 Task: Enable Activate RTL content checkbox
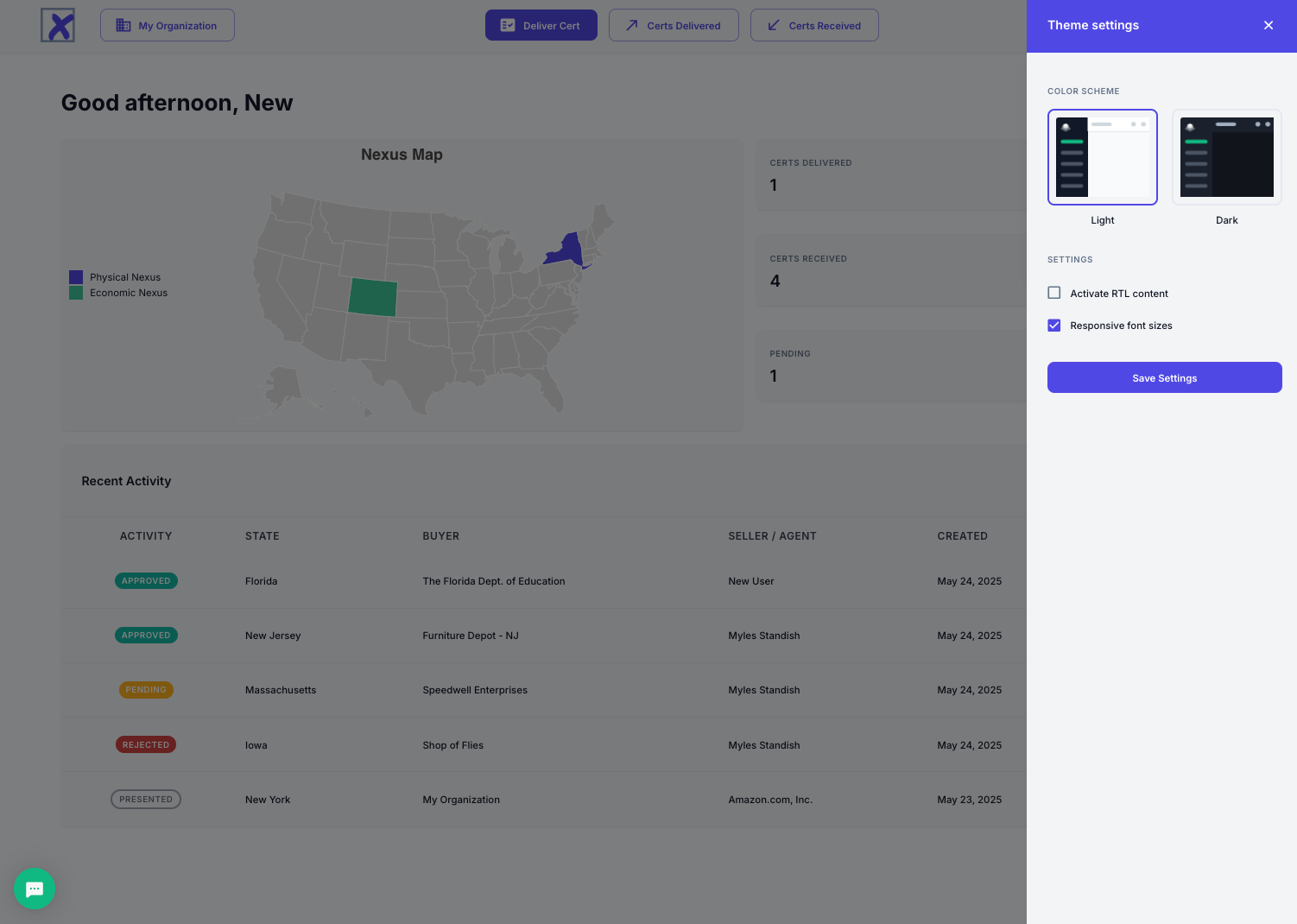point(1053,294)
